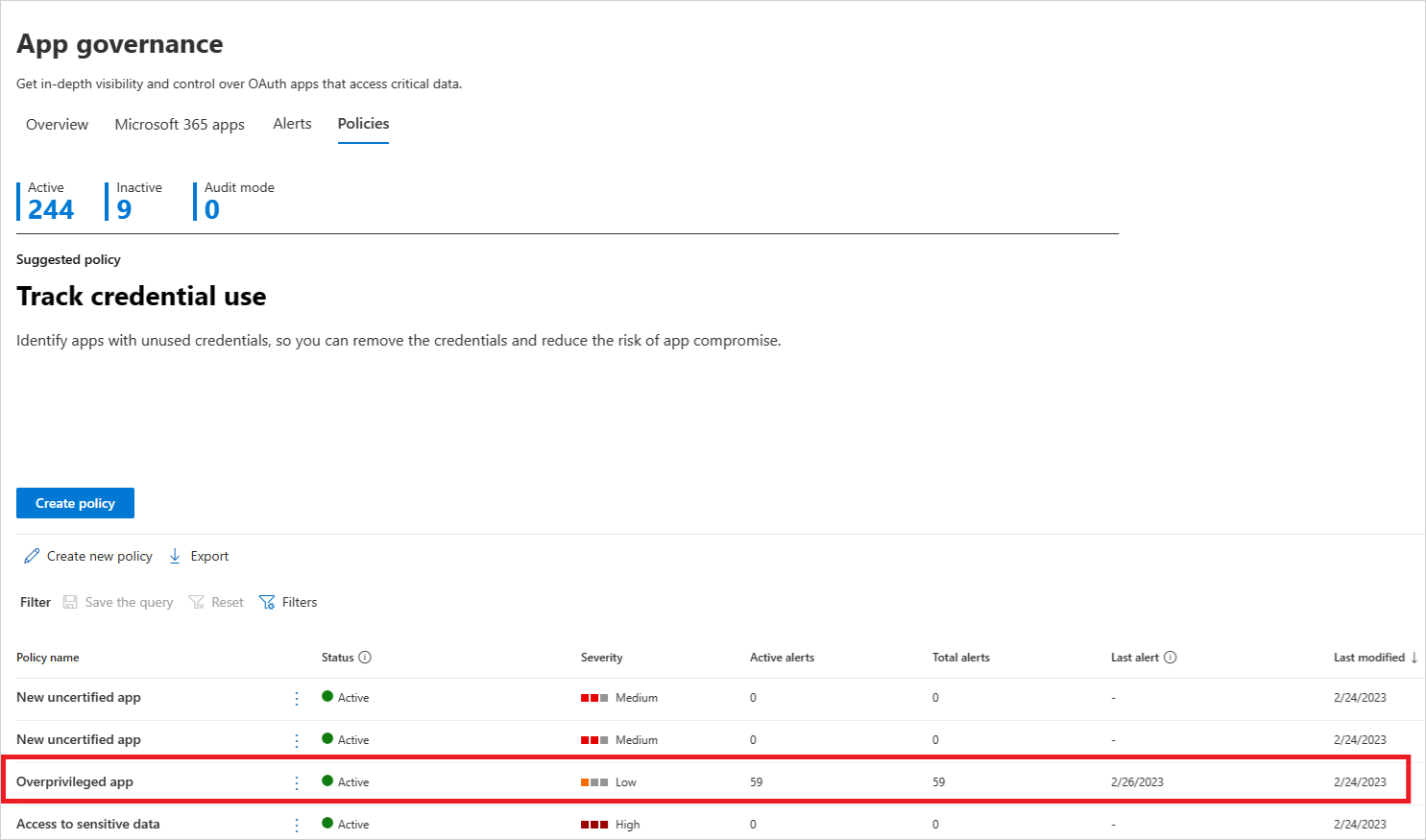This screenshot has height=840, width=1426.
Task: Click the Audit mode count tile
Action: click(x=212, y=209)
